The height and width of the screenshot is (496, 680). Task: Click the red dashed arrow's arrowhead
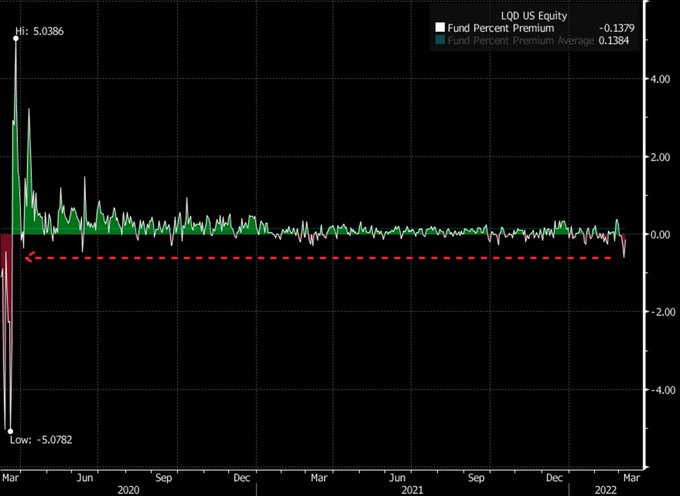tap(29, 258)
